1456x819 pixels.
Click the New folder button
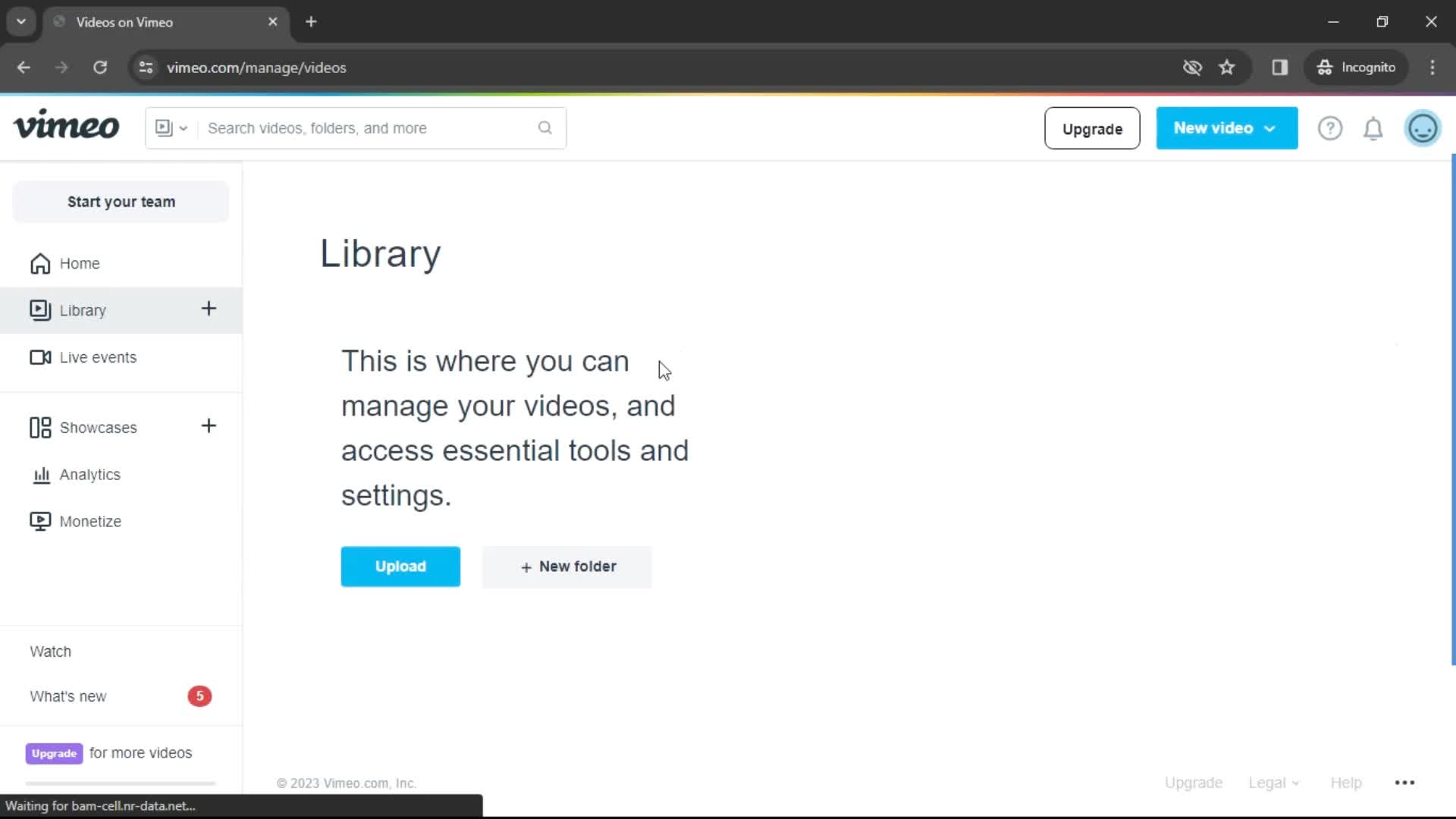click(x=567, y=566)
